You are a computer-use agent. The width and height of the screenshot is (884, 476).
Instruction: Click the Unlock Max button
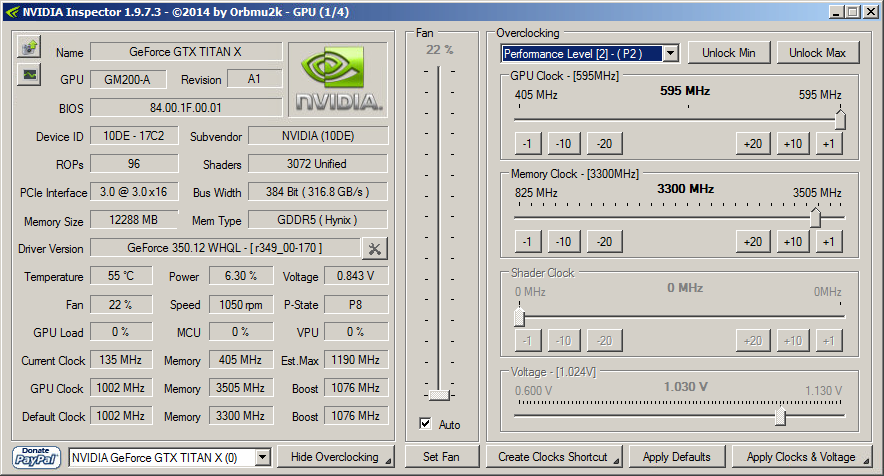click(x=817, y=53)
